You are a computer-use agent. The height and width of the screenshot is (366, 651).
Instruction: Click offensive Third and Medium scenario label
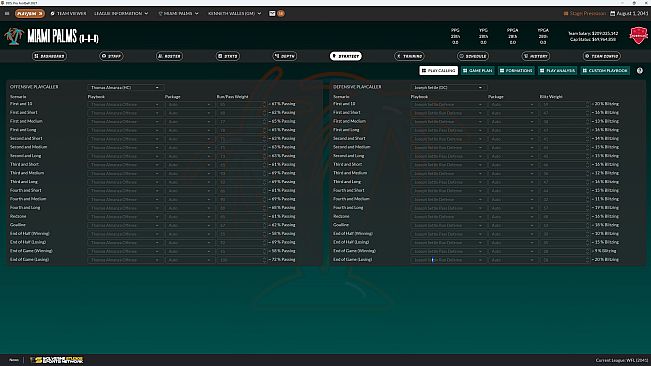27,173
